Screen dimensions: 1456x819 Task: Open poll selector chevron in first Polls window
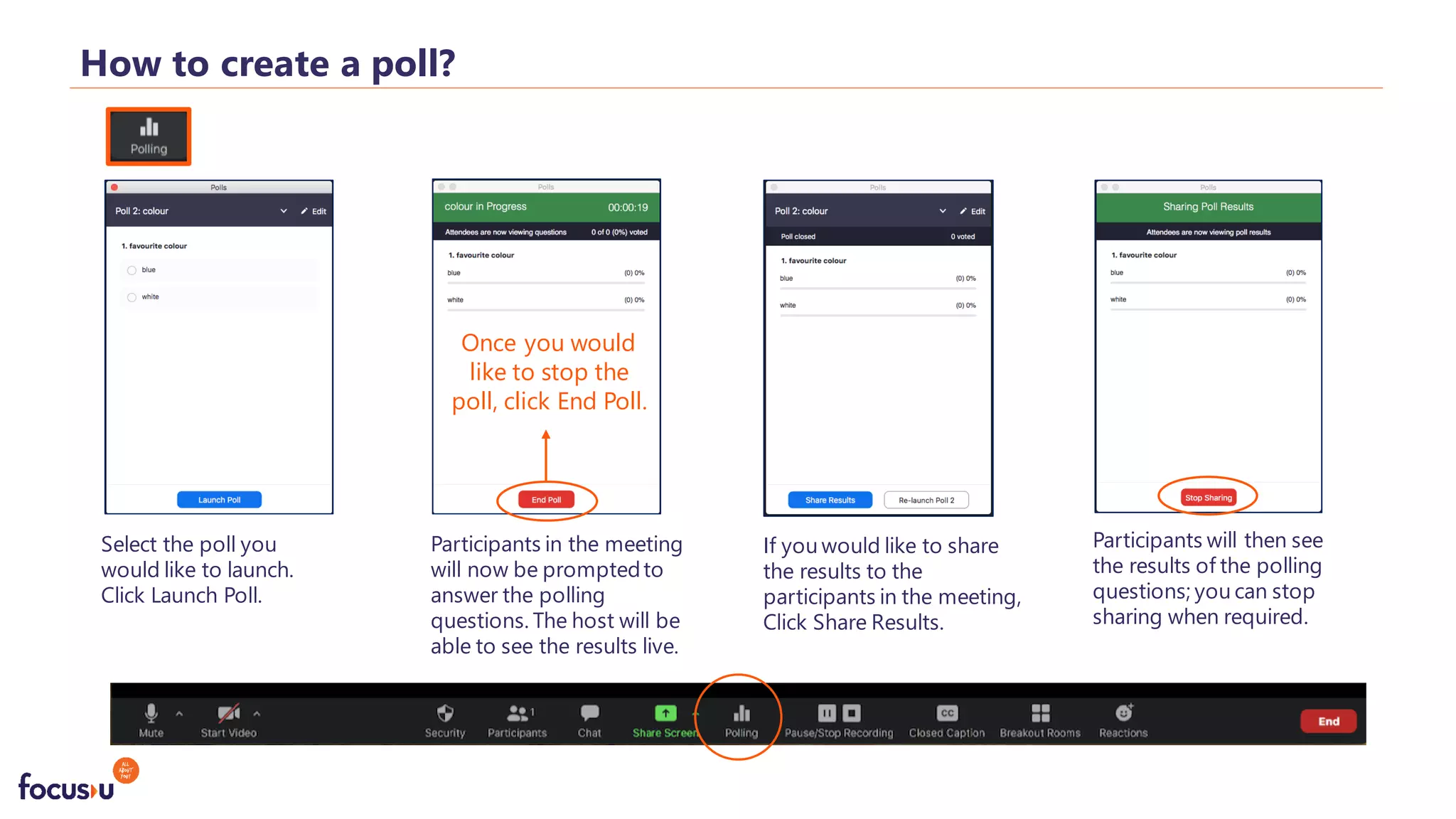(284, 211)
